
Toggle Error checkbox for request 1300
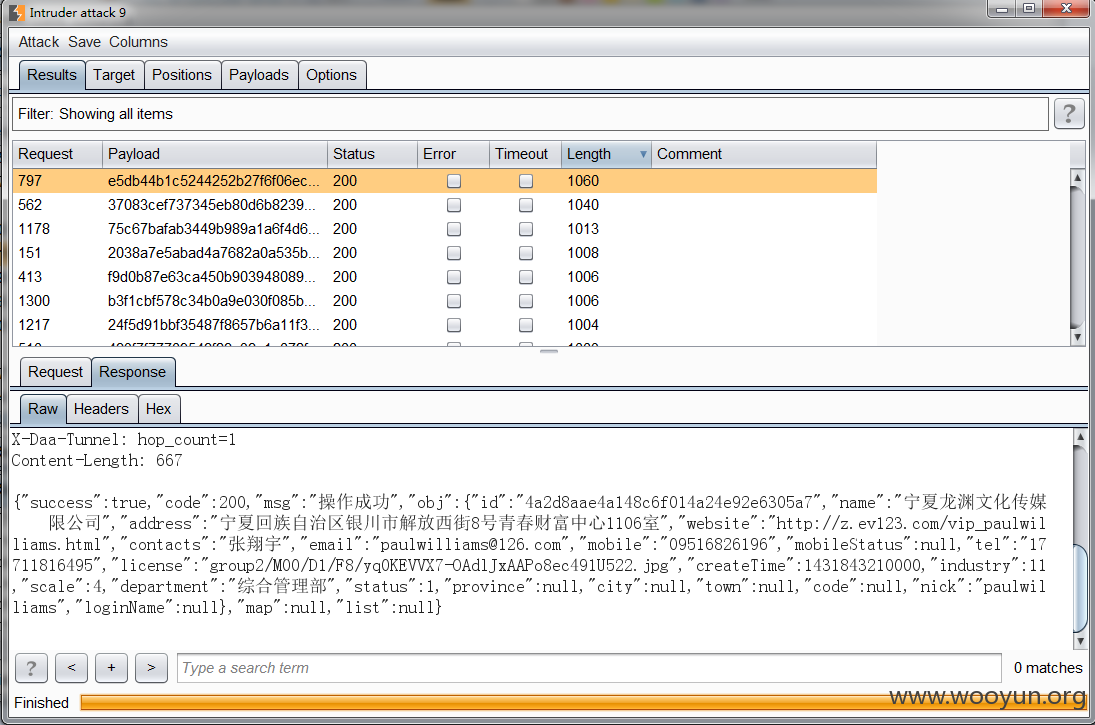point(454,301)
